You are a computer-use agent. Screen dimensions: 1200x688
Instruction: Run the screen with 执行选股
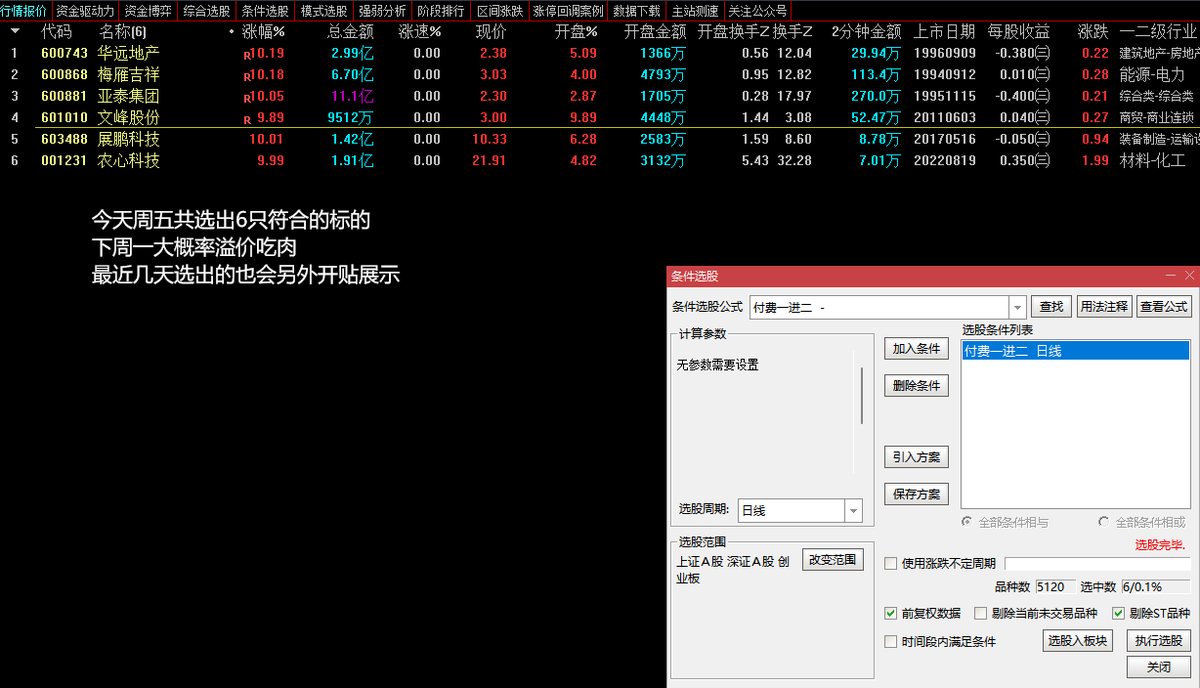pos(1159,641)
